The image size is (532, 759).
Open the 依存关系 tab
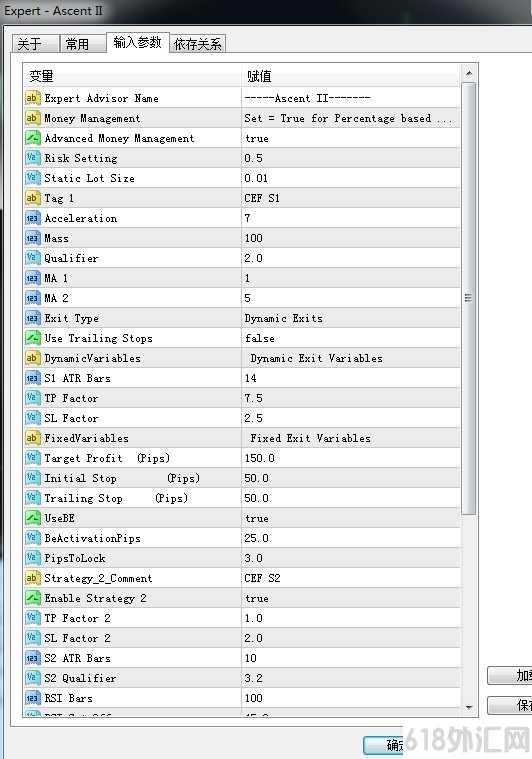(x=198, y=44)
